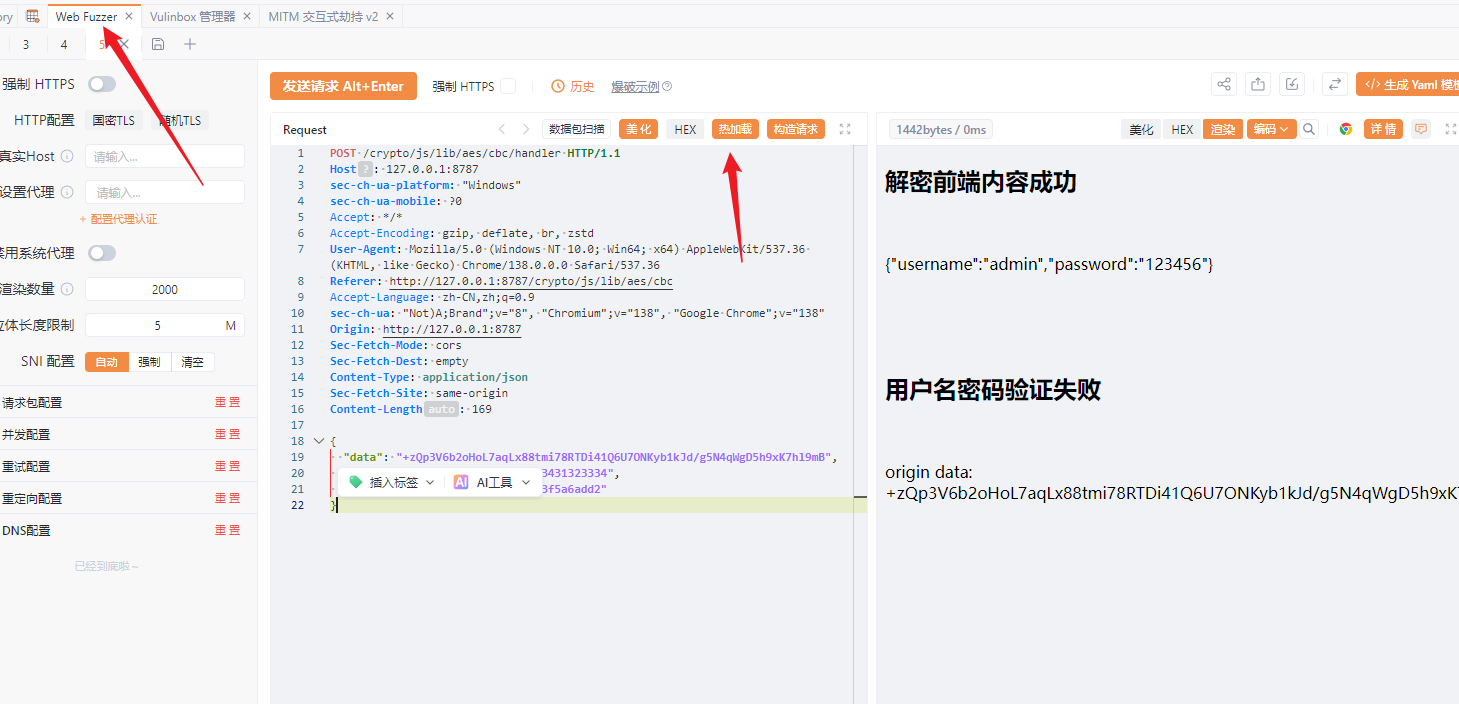
Task: Click the save icon beside page tabs
Action: coord(158,44)
